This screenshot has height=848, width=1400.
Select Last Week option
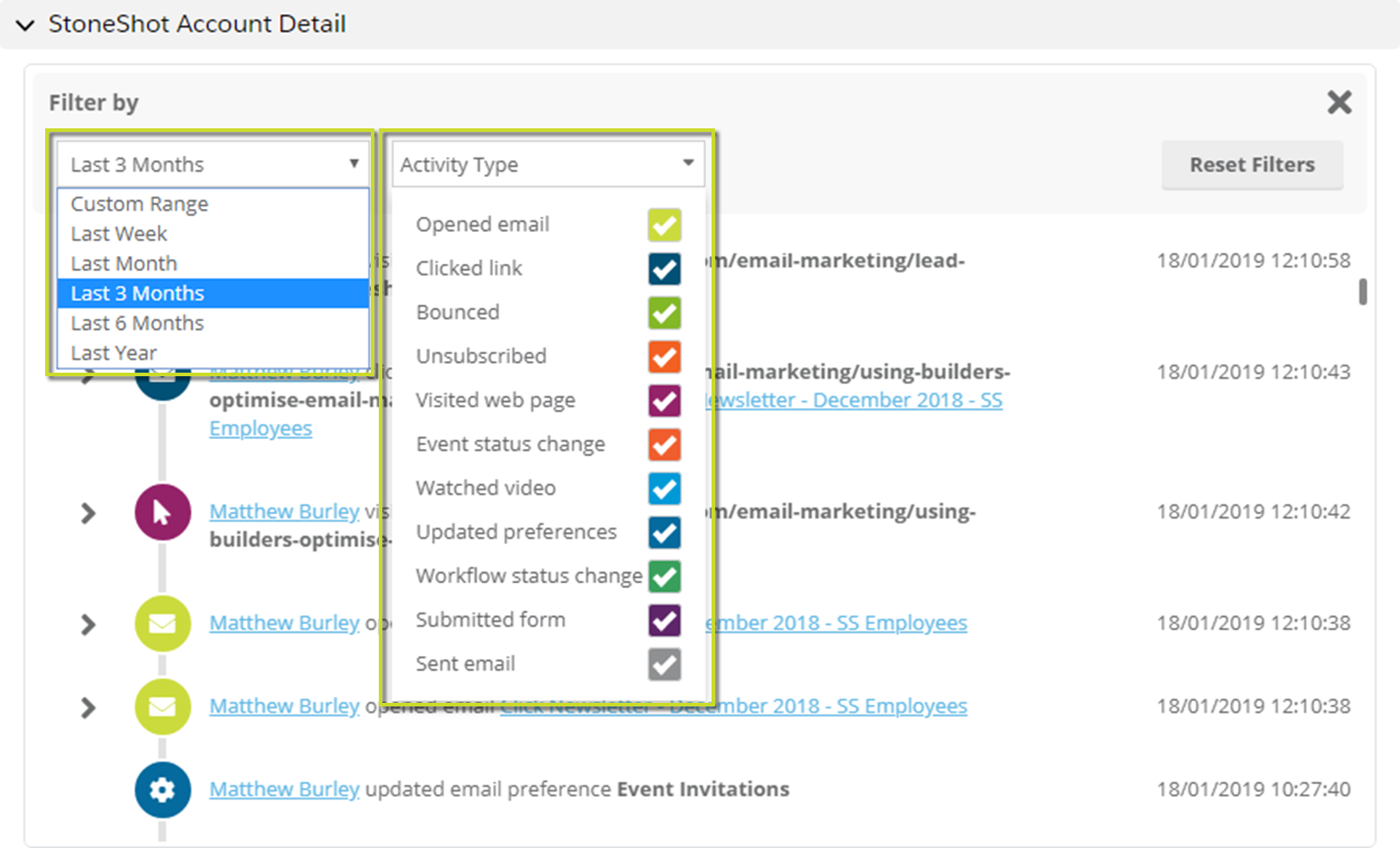click(213, 234)
